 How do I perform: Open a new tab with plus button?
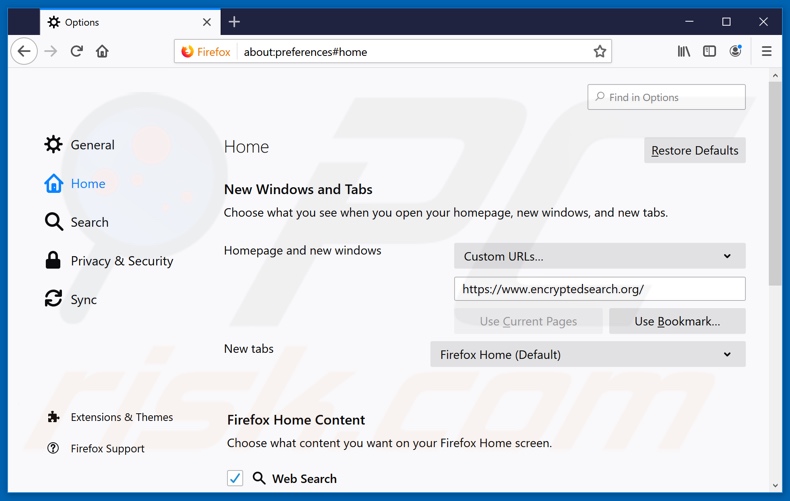point(234,22)
